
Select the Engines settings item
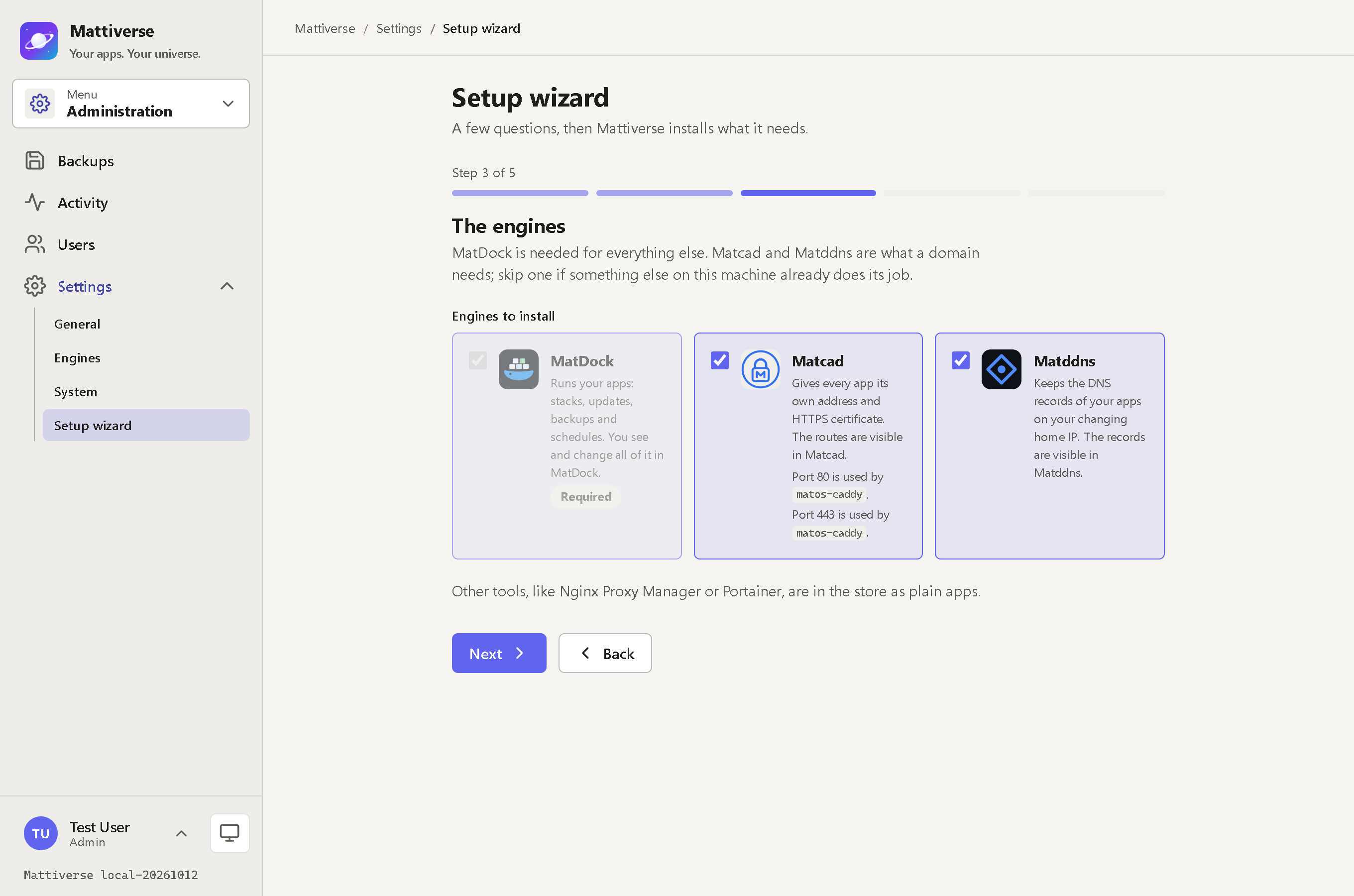click(x=77, y=358)
